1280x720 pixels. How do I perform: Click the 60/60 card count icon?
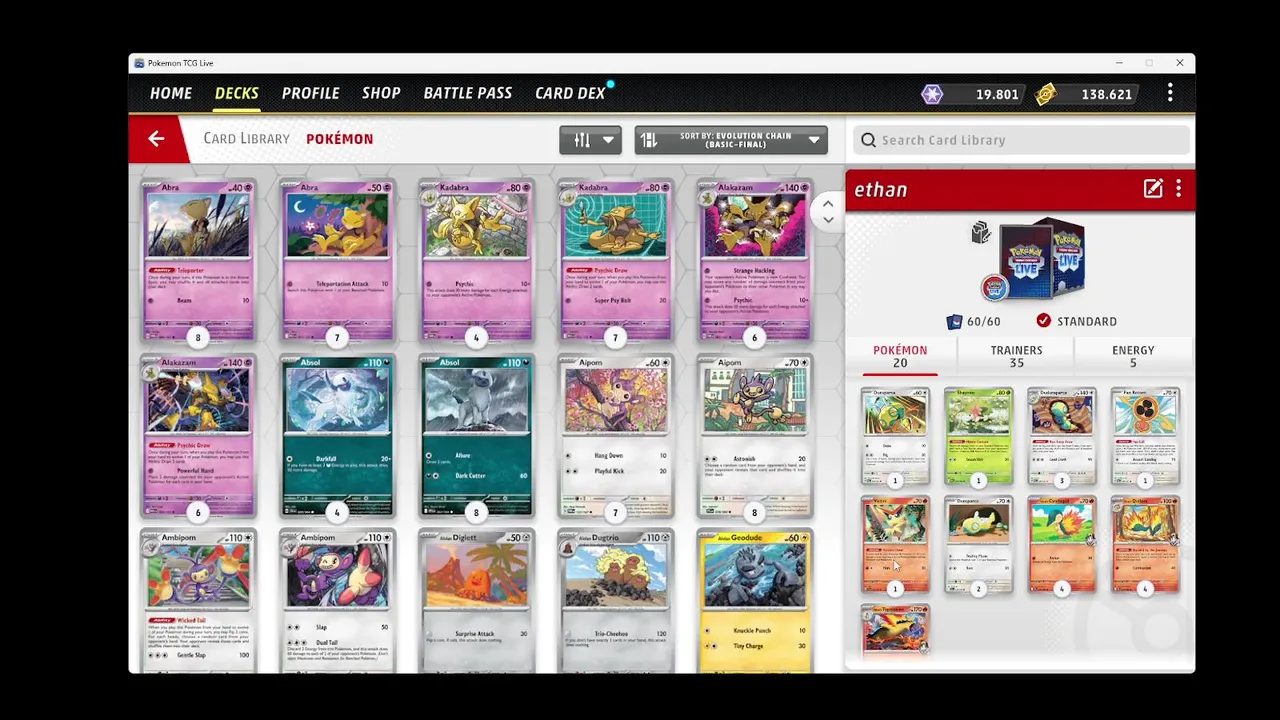954,321
